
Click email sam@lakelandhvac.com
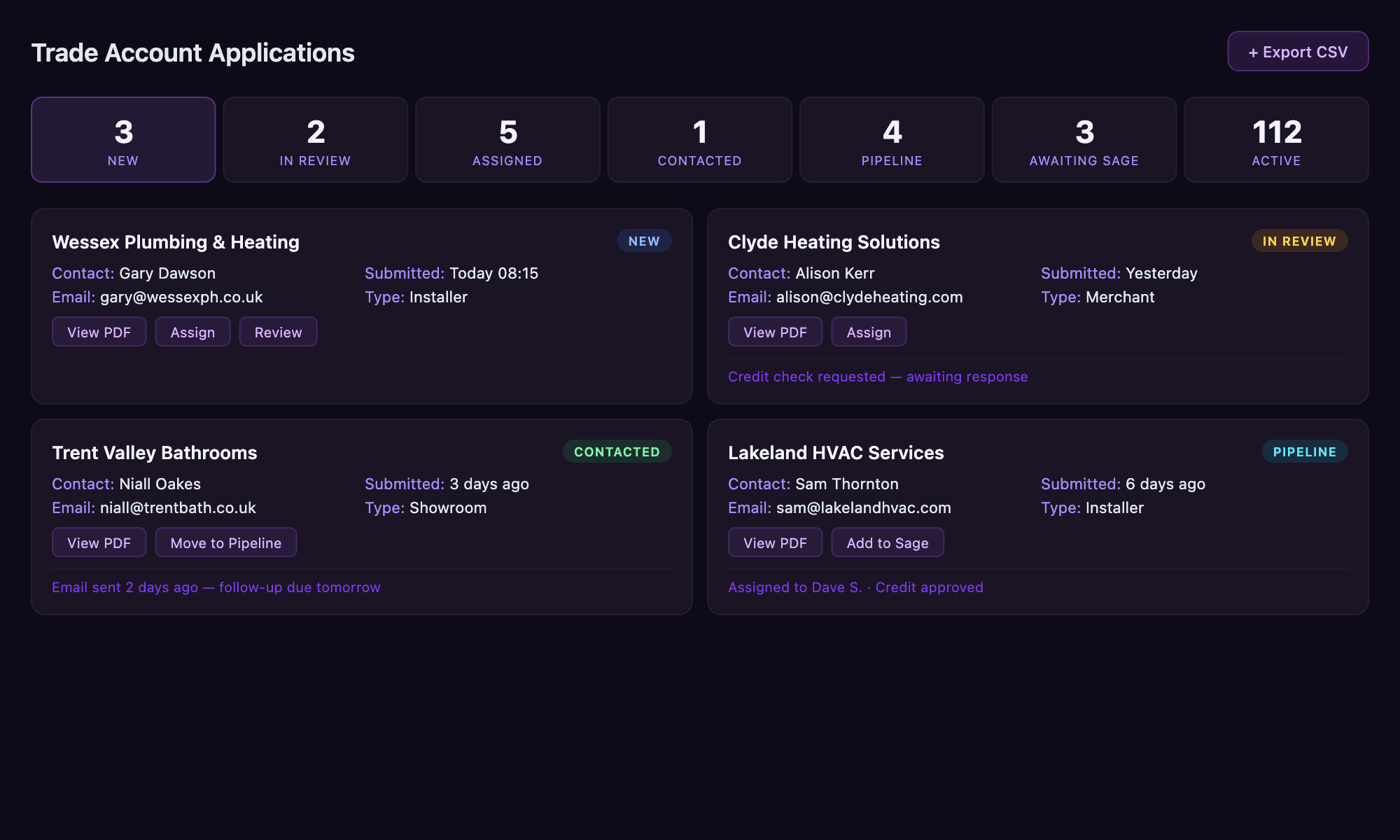[x=864, y=507]
